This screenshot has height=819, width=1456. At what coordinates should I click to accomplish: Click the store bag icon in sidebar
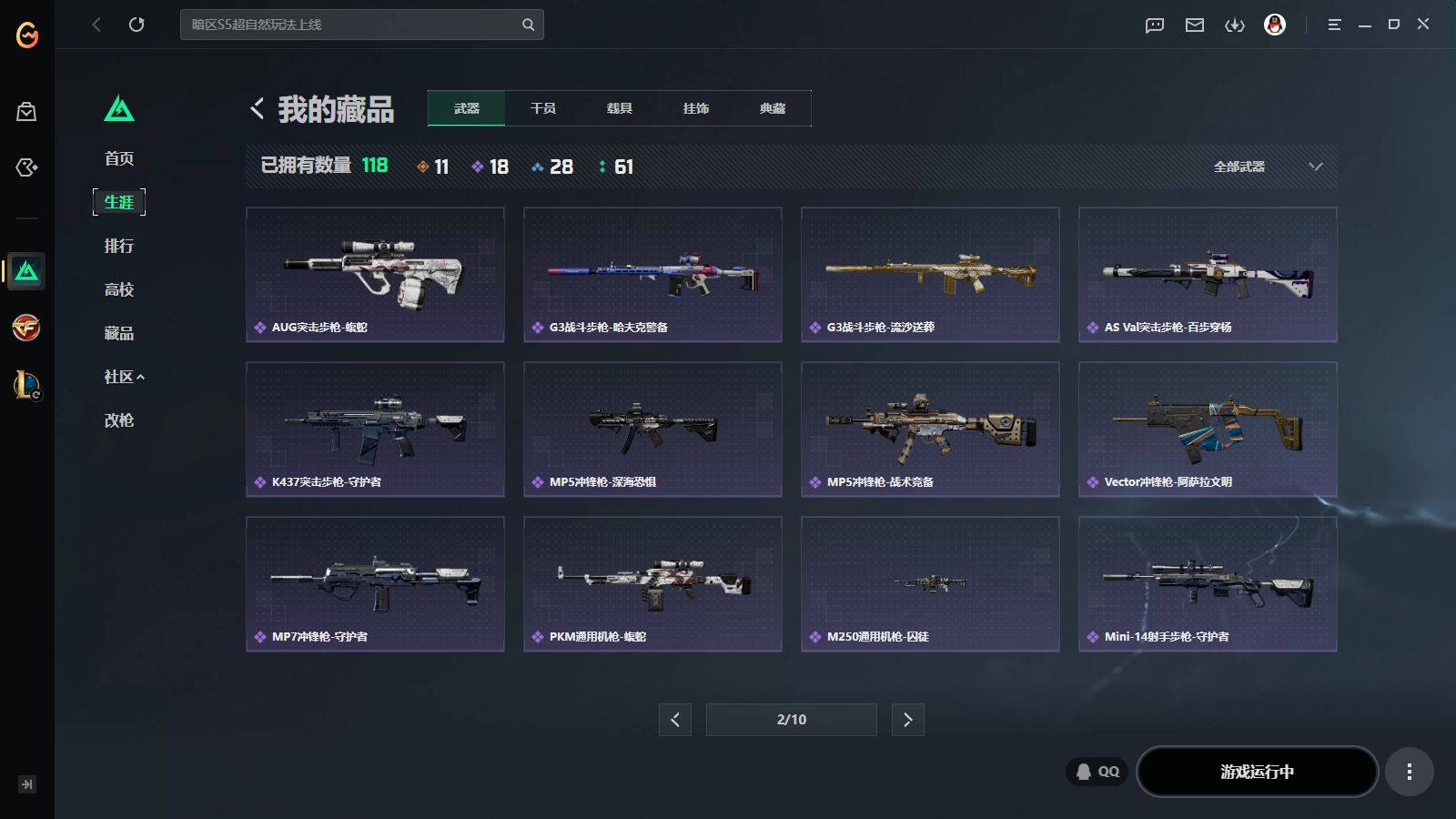coord(26,112)
